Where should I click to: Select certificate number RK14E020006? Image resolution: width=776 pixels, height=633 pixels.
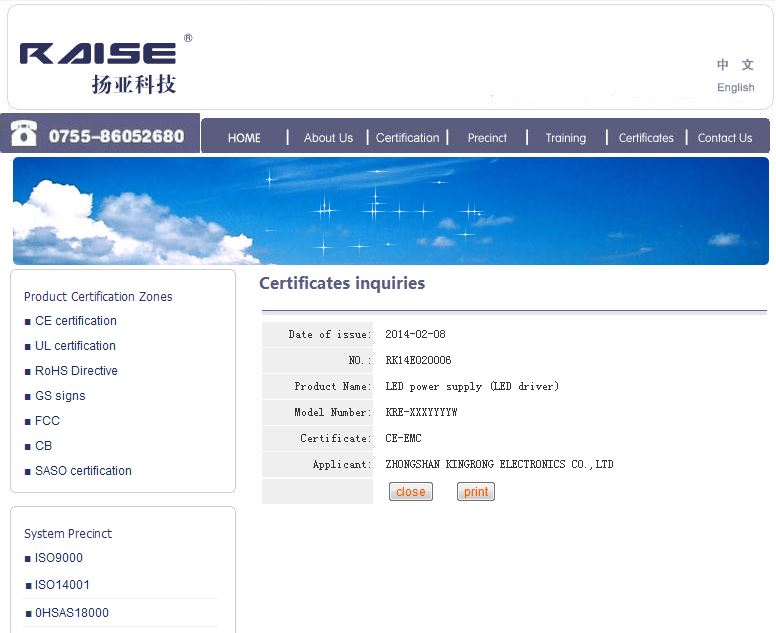(418, 360)
